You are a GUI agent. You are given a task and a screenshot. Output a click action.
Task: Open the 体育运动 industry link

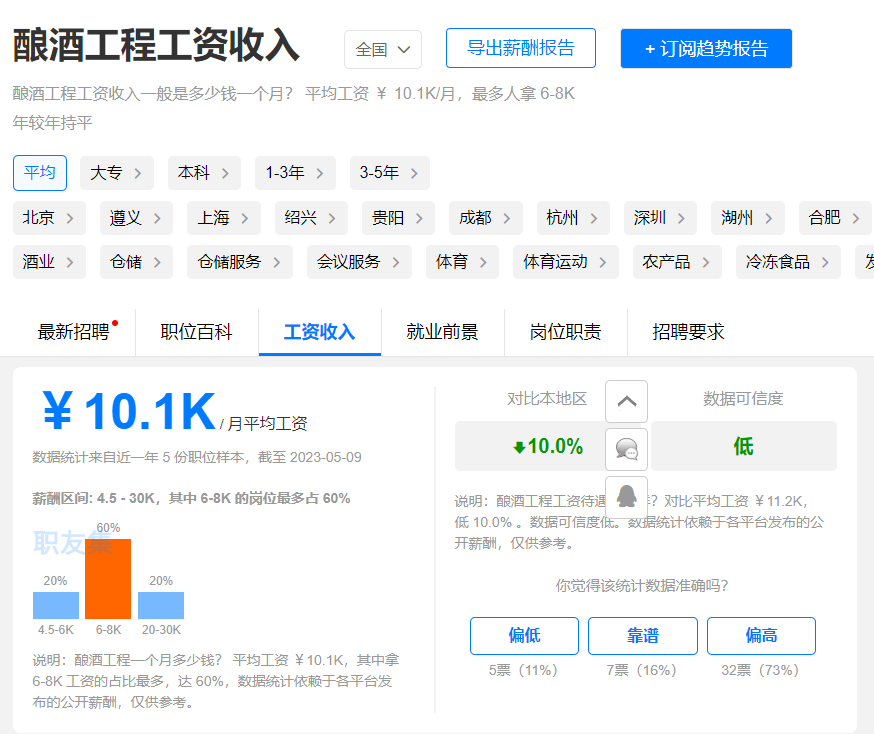click(x=566, y=262)
